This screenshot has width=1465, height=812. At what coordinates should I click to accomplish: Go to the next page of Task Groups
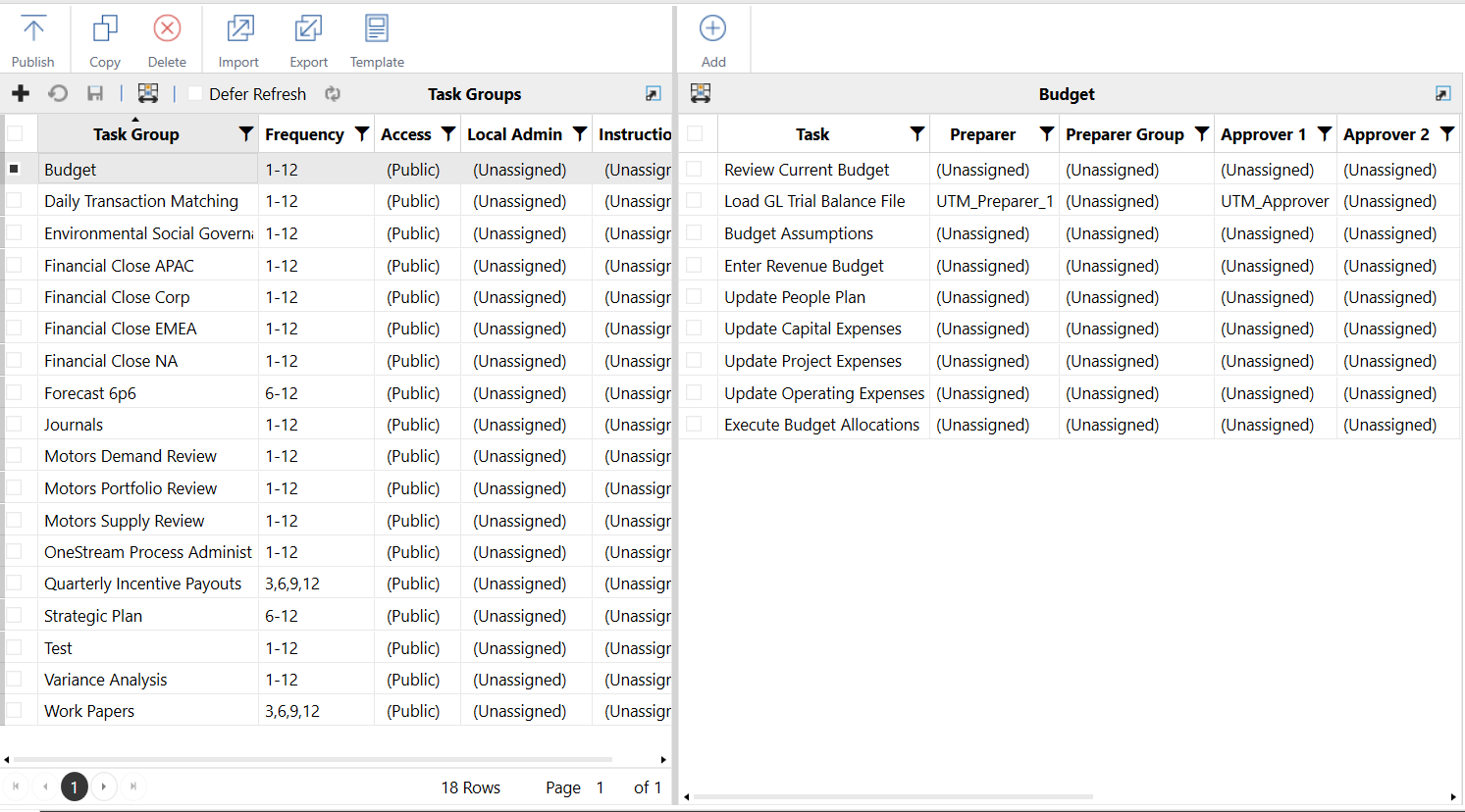pos(104,786)
